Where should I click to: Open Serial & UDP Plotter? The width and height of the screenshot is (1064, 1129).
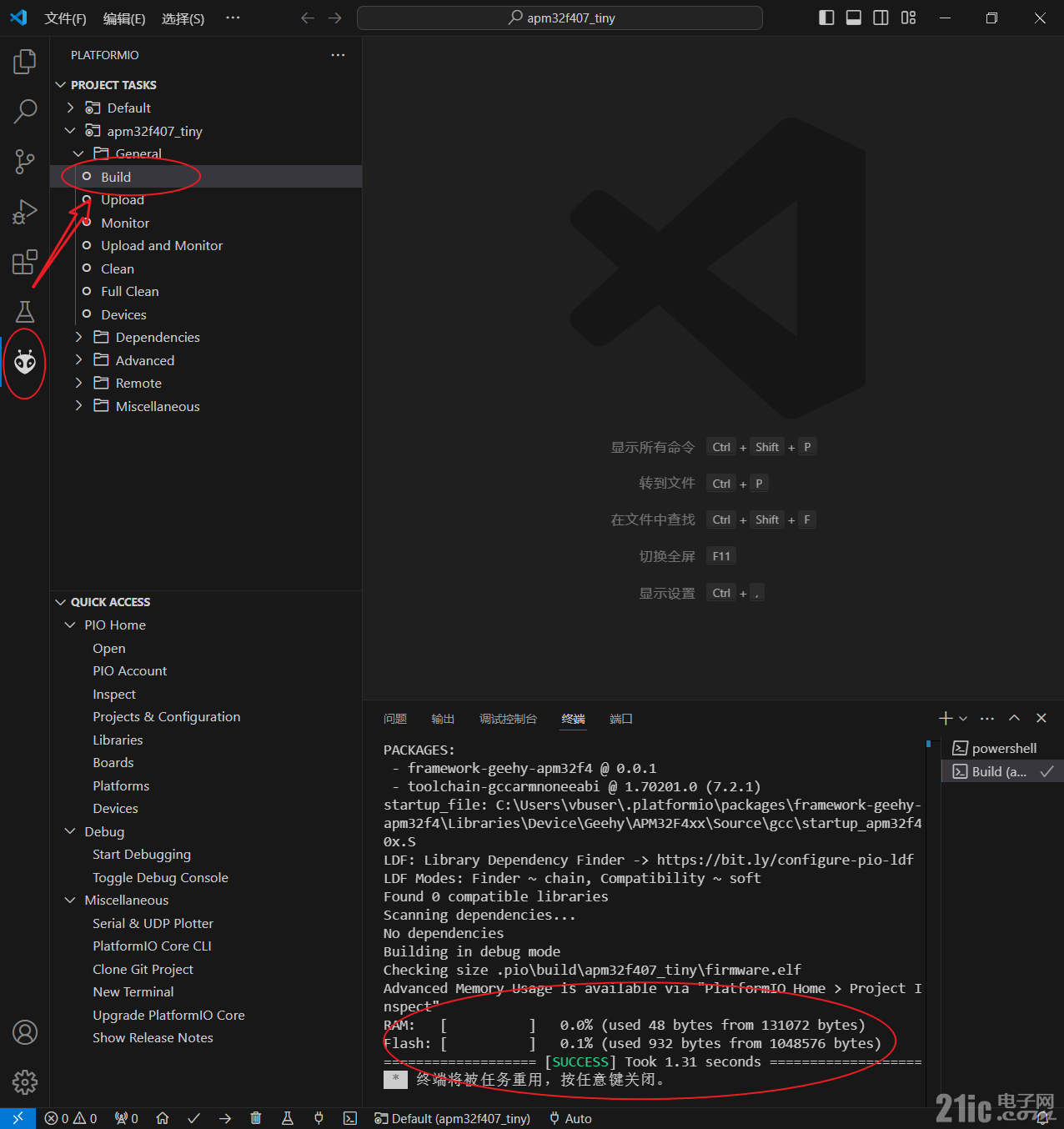[206, 923]
